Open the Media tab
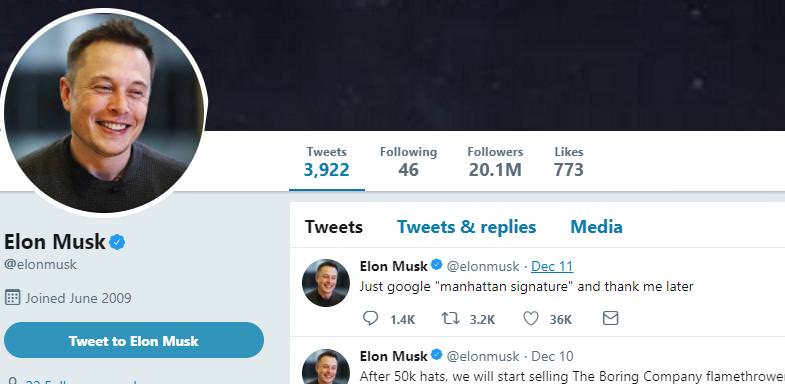 [596, 227]
